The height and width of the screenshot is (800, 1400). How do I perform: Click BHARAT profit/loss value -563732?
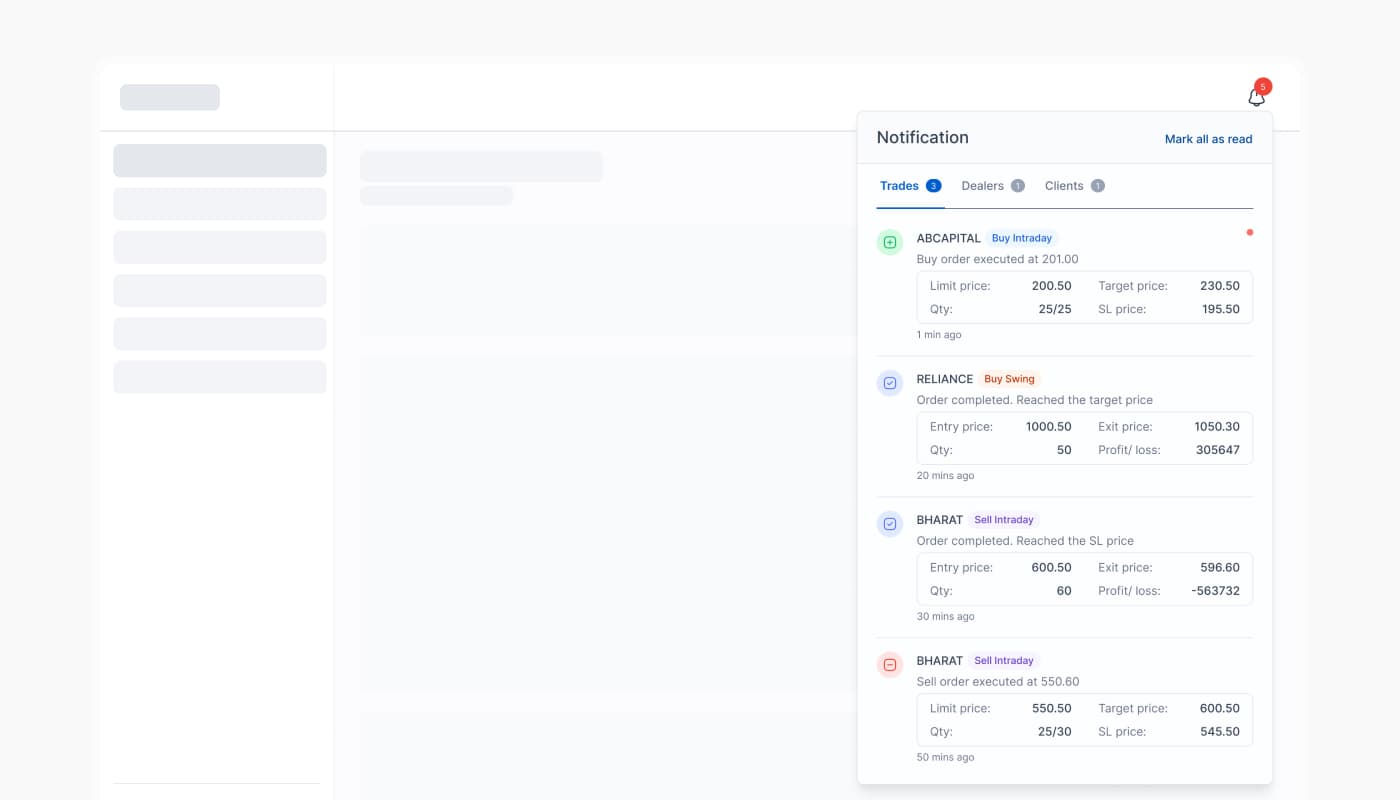(1215, 591)
